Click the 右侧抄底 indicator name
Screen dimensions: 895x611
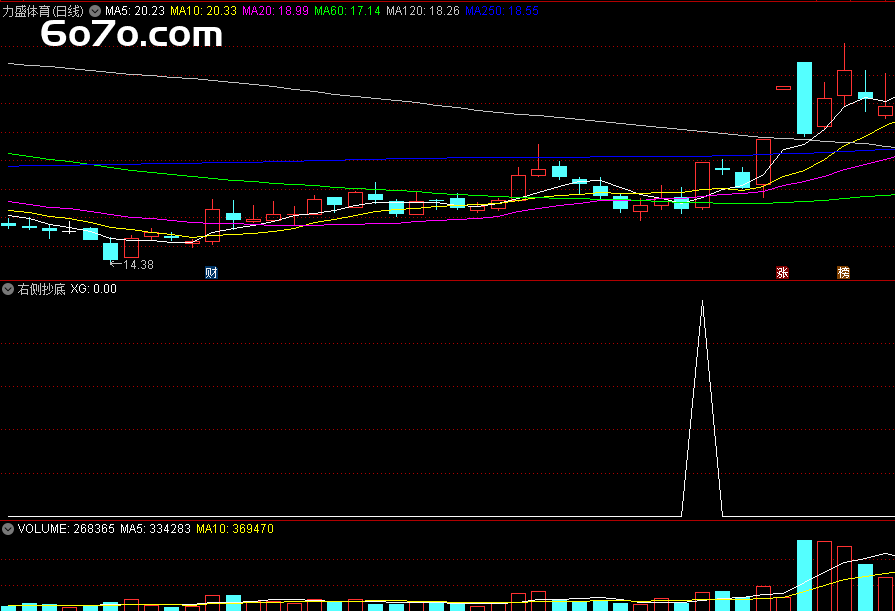pos(41,289)
